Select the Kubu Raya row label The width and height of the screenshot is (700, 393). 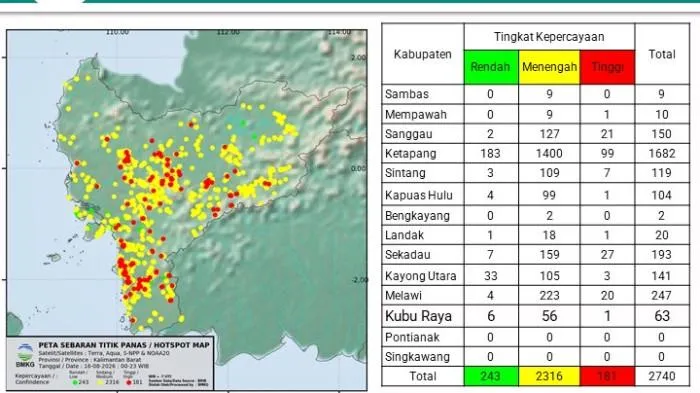coord(418,316)
